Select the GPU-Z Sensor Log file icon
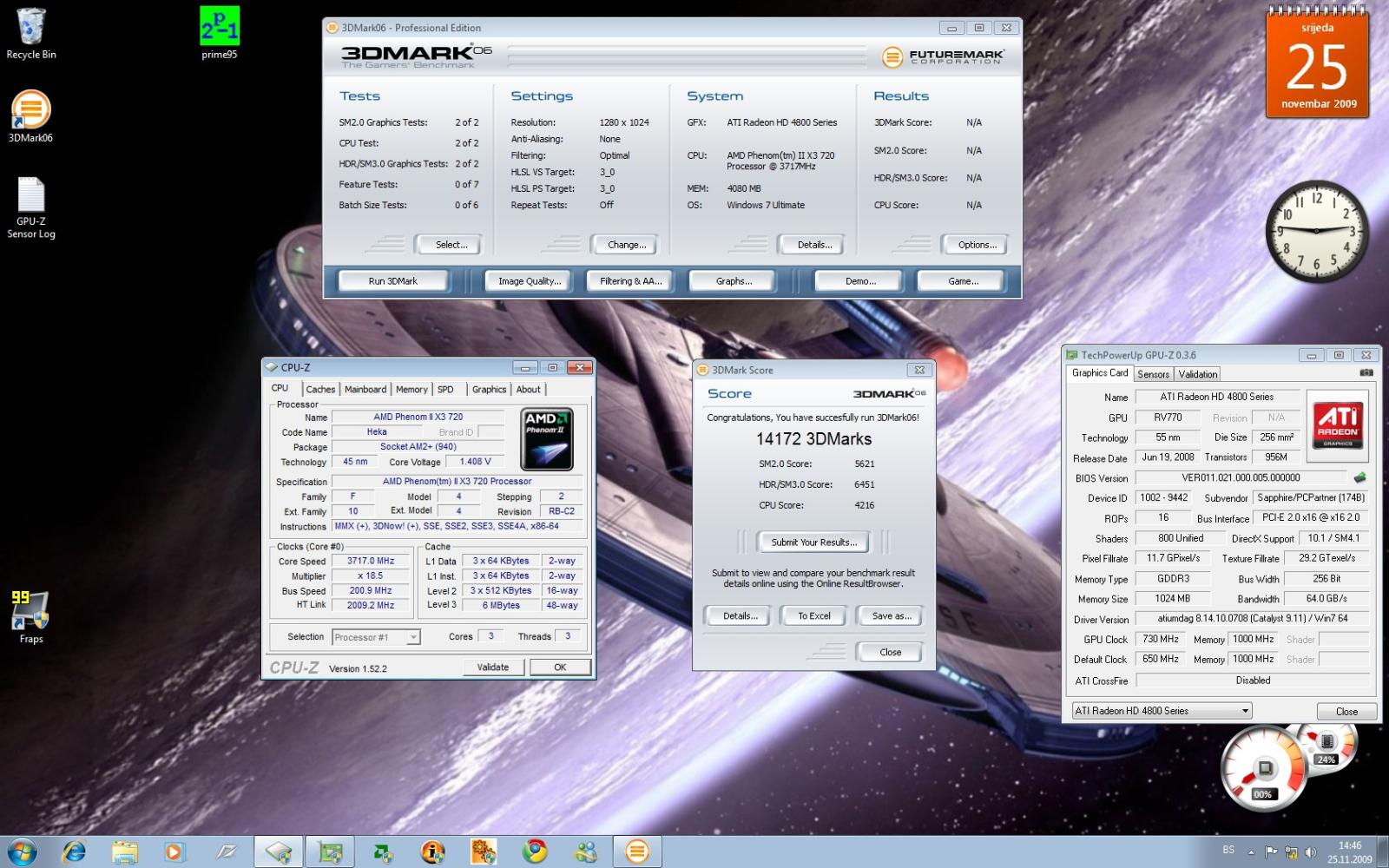 click(30, 208)
